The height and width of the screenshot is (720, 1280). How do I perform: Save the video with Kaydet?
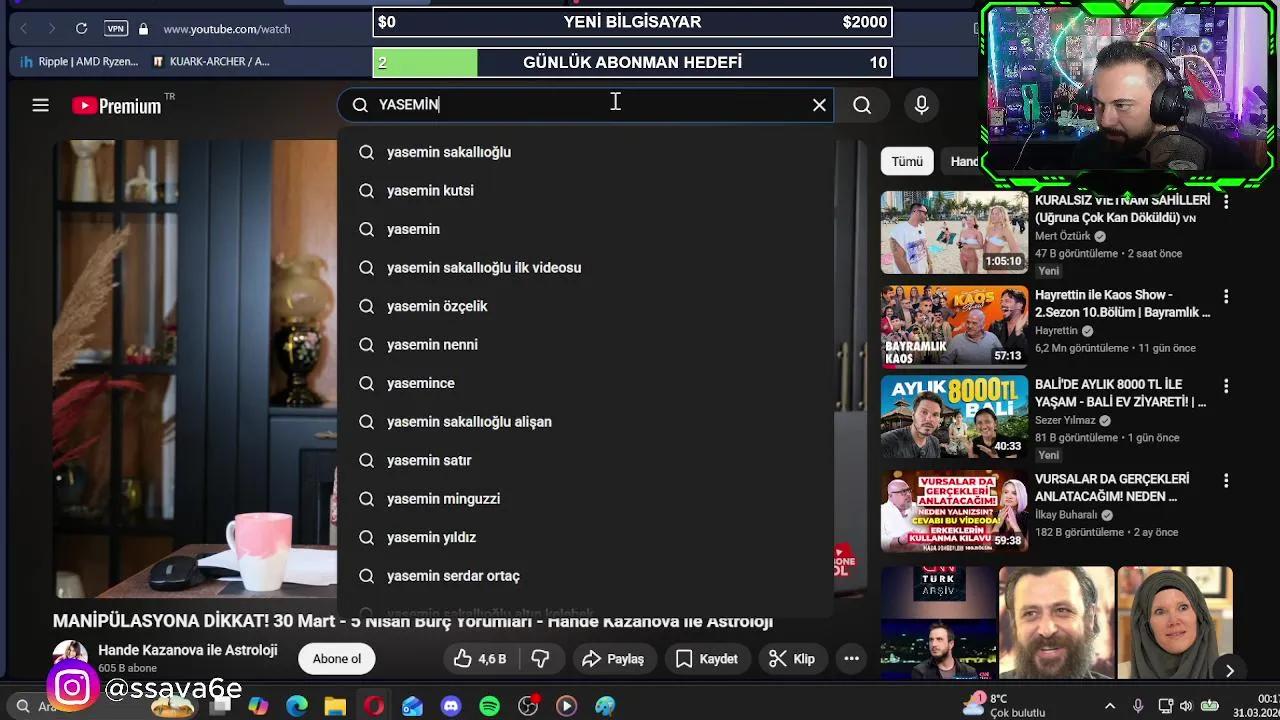coord(707,659)
